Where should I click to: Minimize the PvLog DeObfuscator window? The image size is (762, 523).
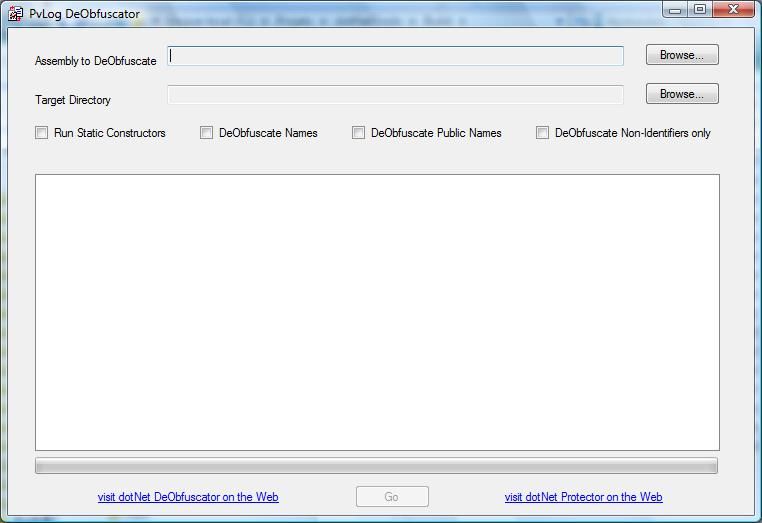677,10
